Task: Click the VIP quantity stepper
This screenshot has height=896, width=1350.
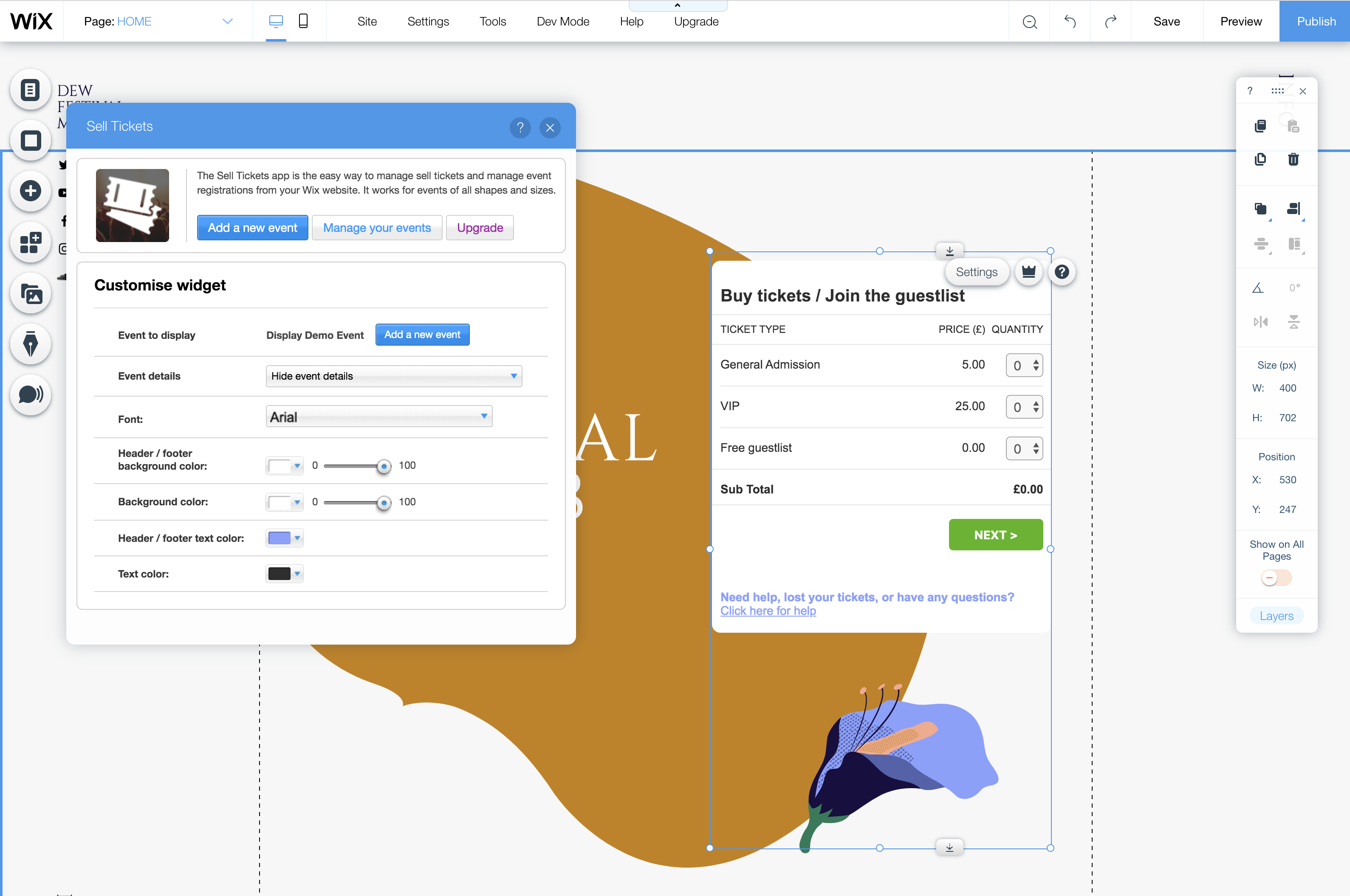Action: (x=1024, y=407)
